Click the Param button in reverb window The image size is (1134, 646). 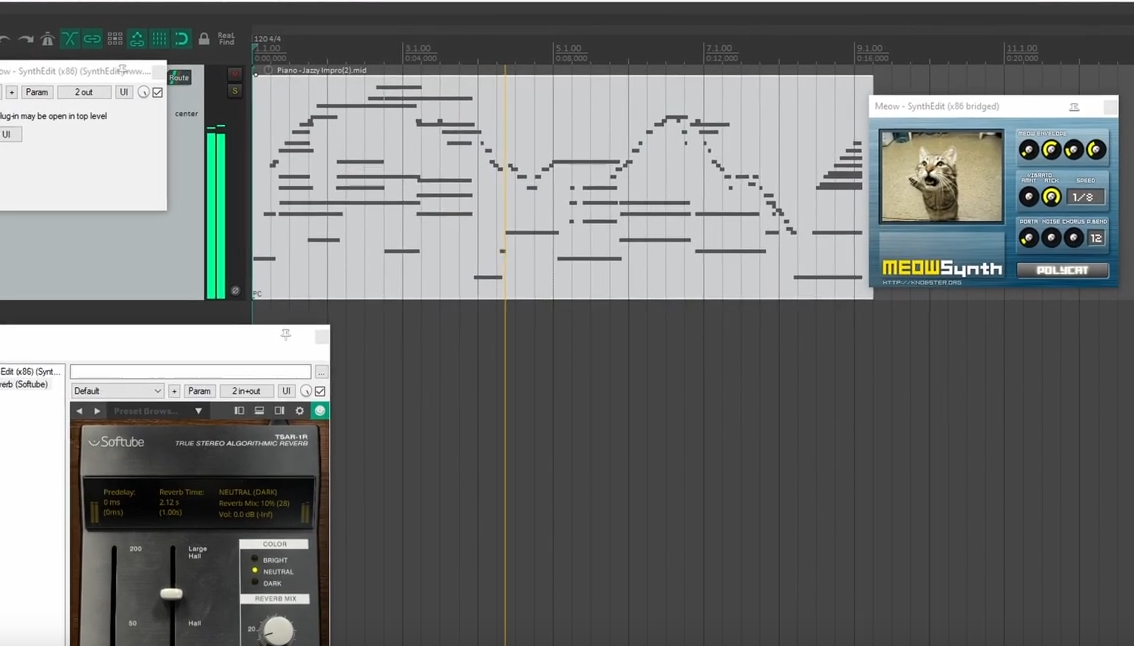click(199, 391)
